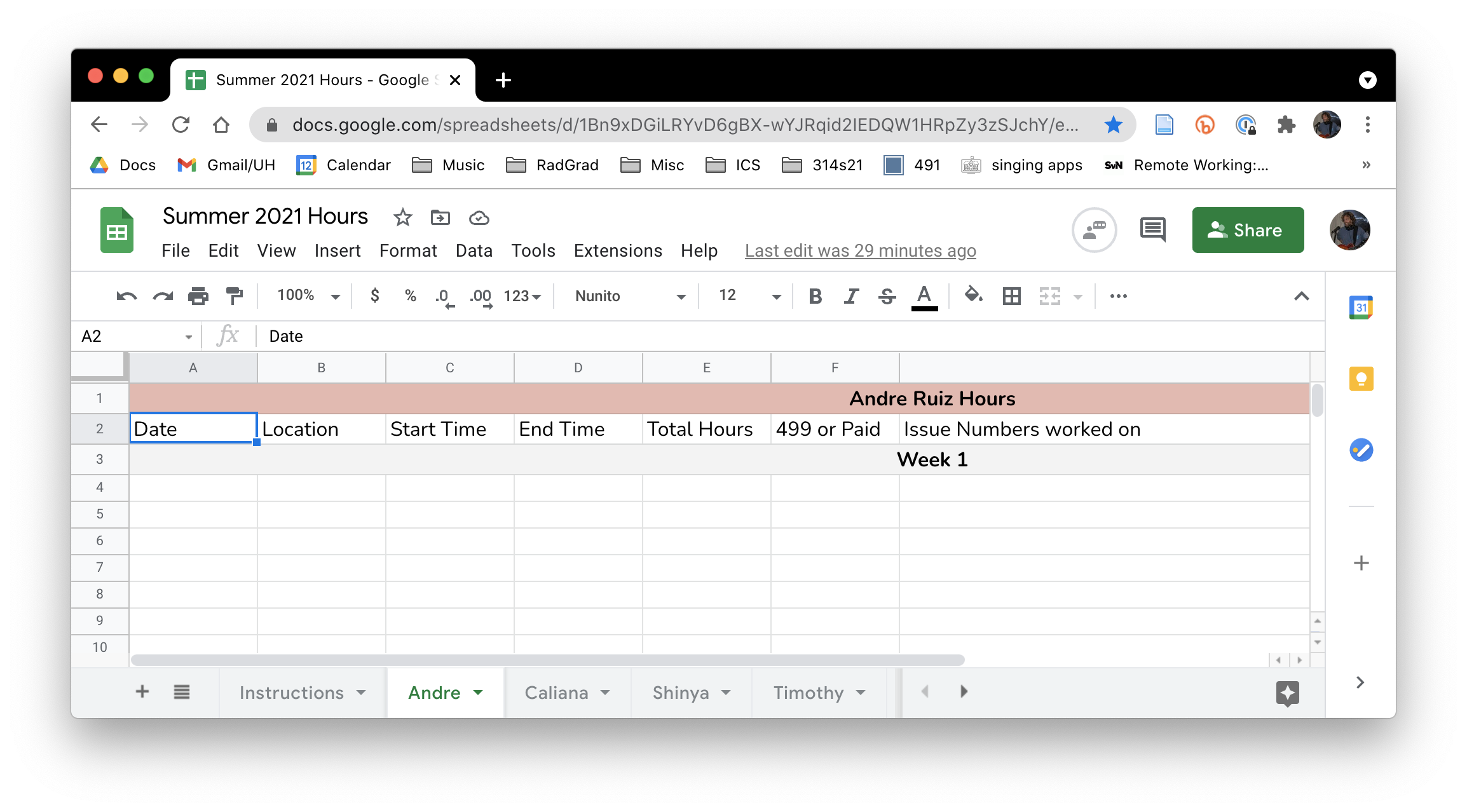The image size is (1467, 812).
Task: Open Google Keep in side panel
Action: (1361, 379)
